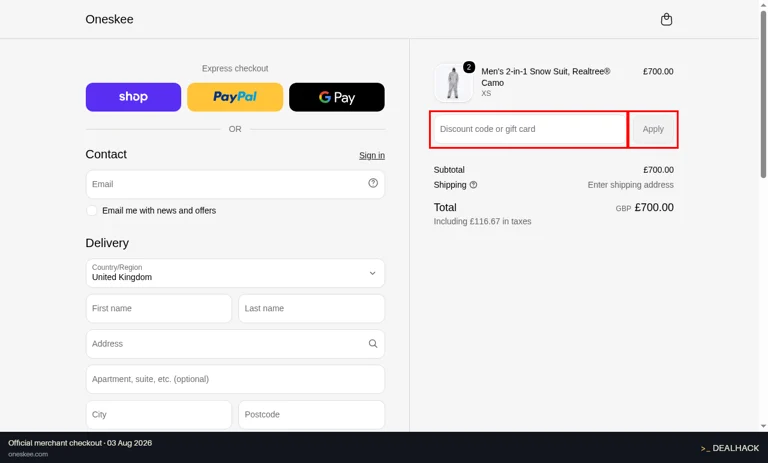Focus the Discount code or gift card field
This screenshot has height=463, width=768.
point(530,129)
